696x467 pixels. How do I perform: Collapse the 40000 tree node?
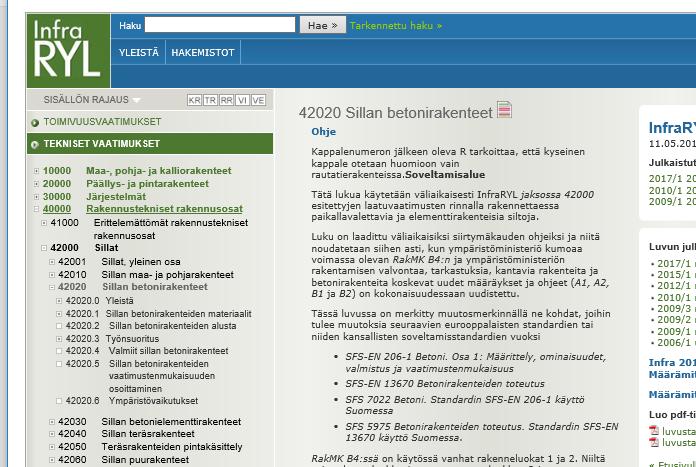[36, 209]
